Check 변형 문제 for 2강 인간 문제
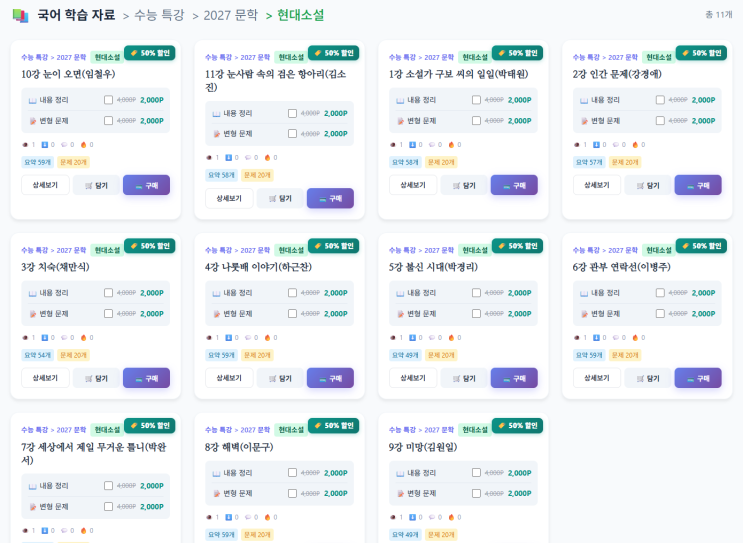Viewport: 743px width, 543px height. 660,120
